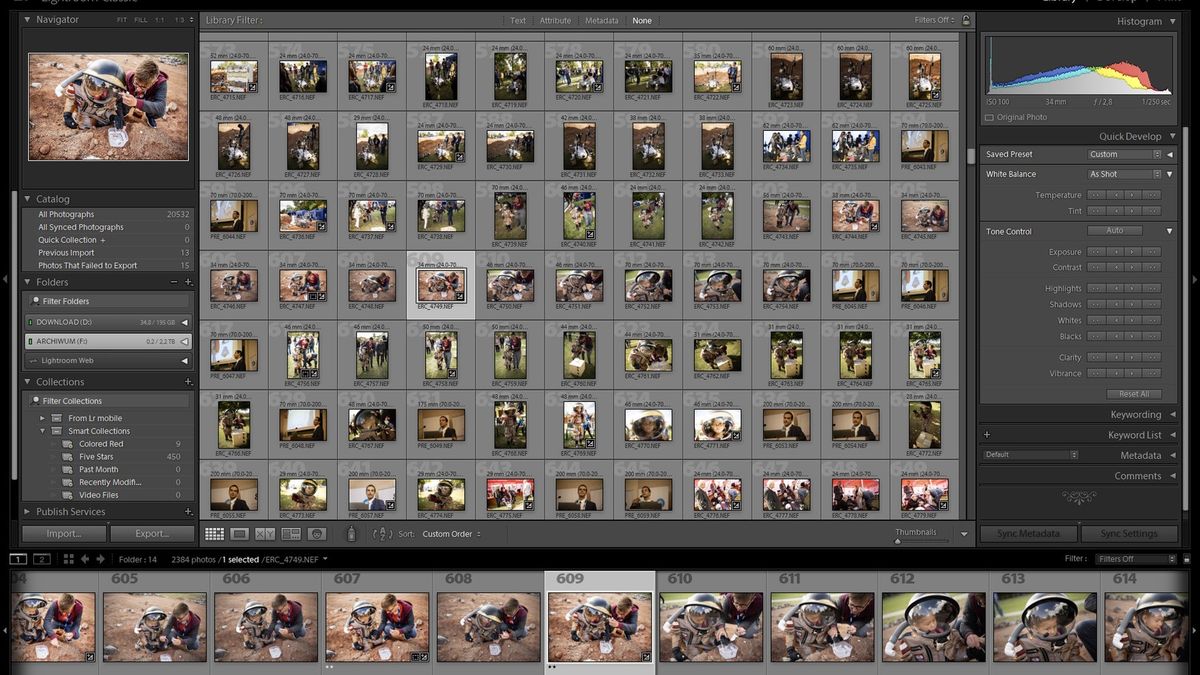Increase Clarity with double right arrow
This screenshot has width=1200, height=675.
point(1152,357)
